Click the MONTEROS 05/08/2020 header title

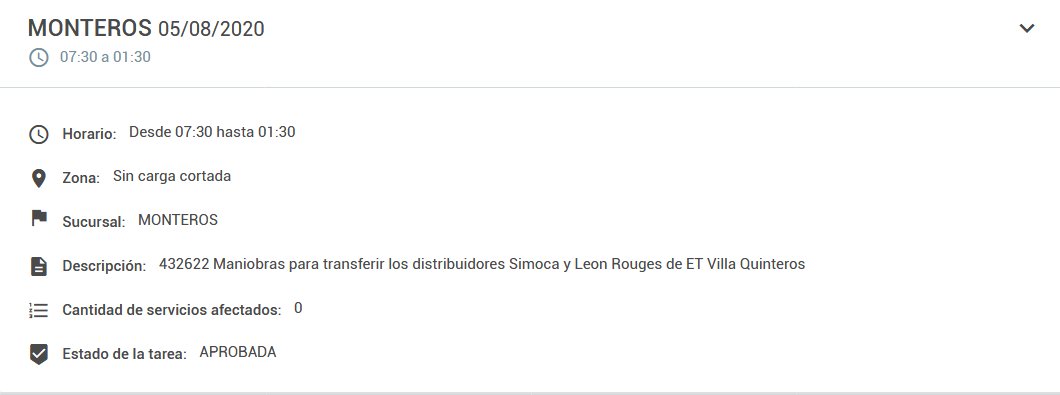[x=146, y=28]
